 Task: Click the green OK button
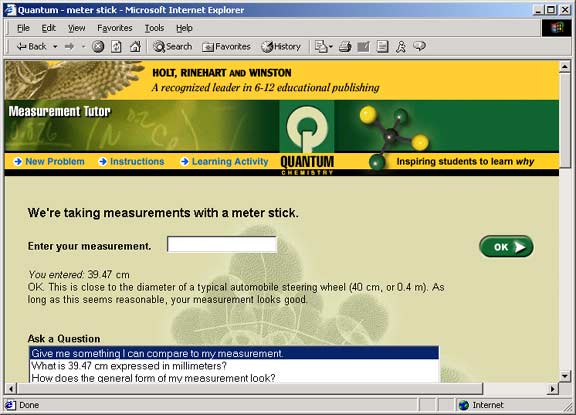pos(506,246)
